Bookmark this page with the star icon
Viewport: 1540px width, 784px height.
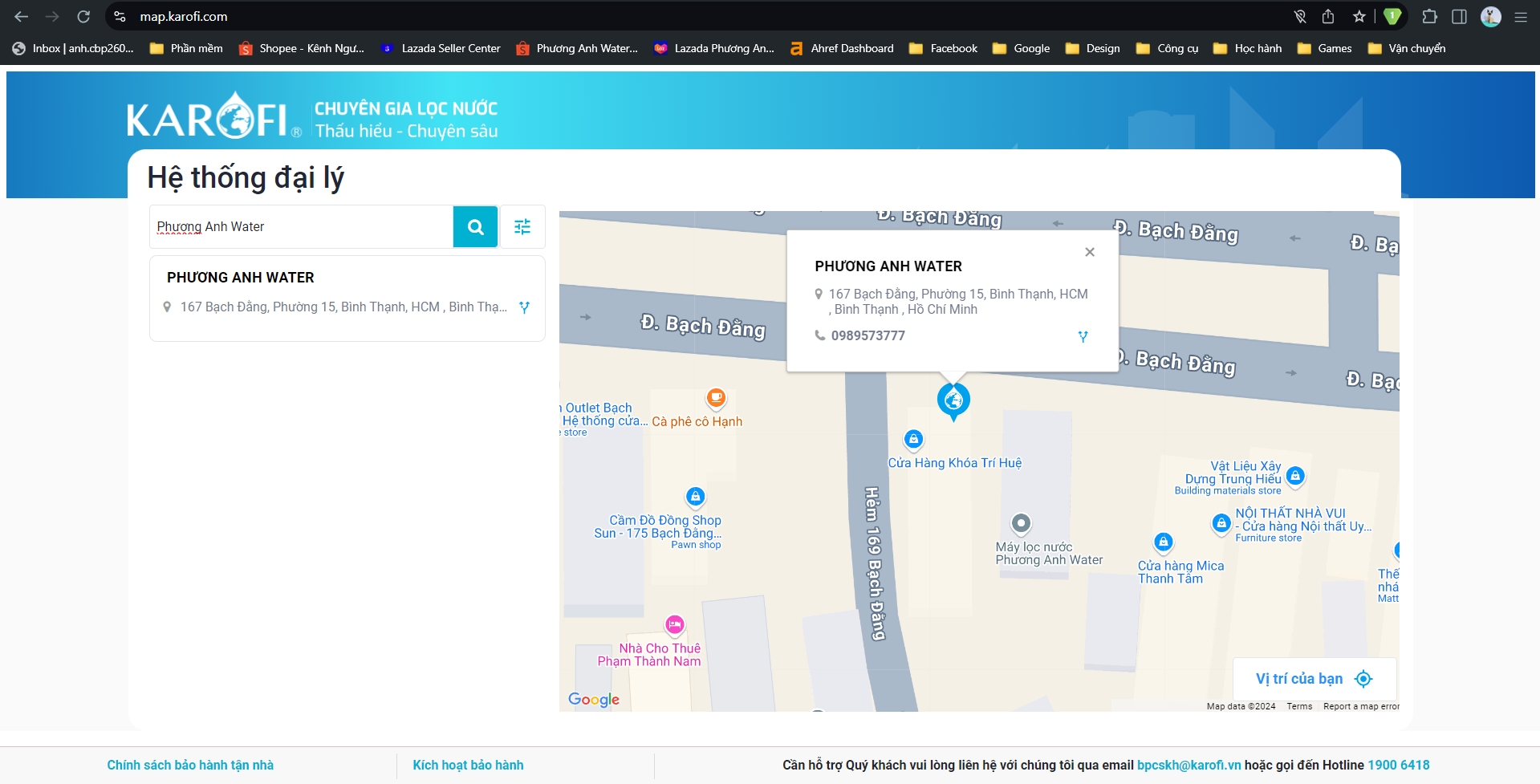tap(1359, 16)
